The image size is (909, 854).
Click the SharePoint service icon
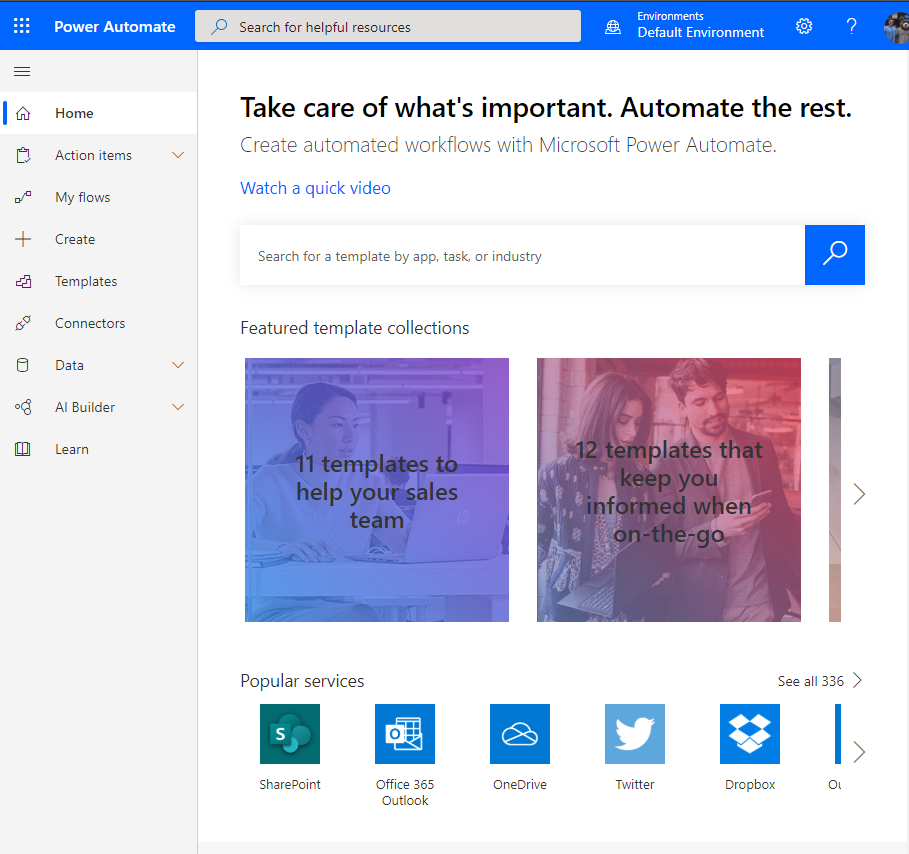289,733
